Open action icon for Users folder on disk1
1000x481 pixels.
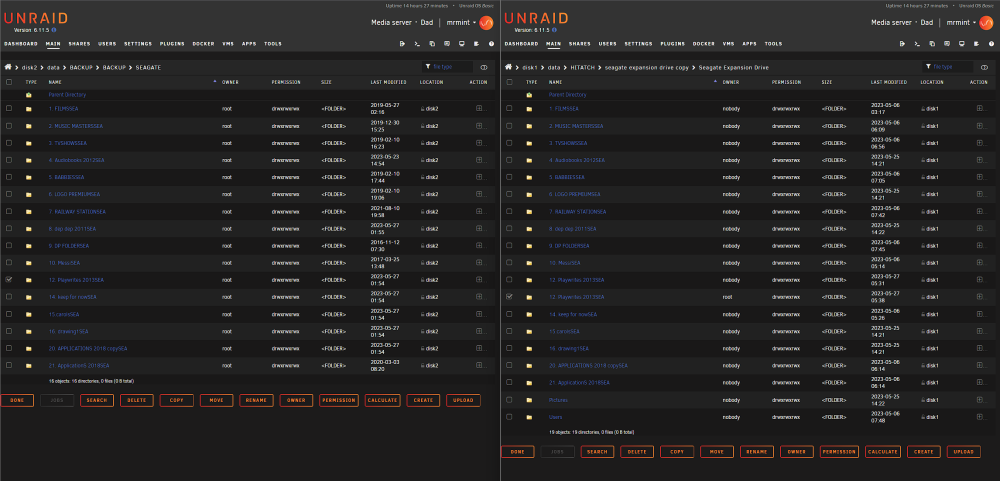(x=979, y=417)
